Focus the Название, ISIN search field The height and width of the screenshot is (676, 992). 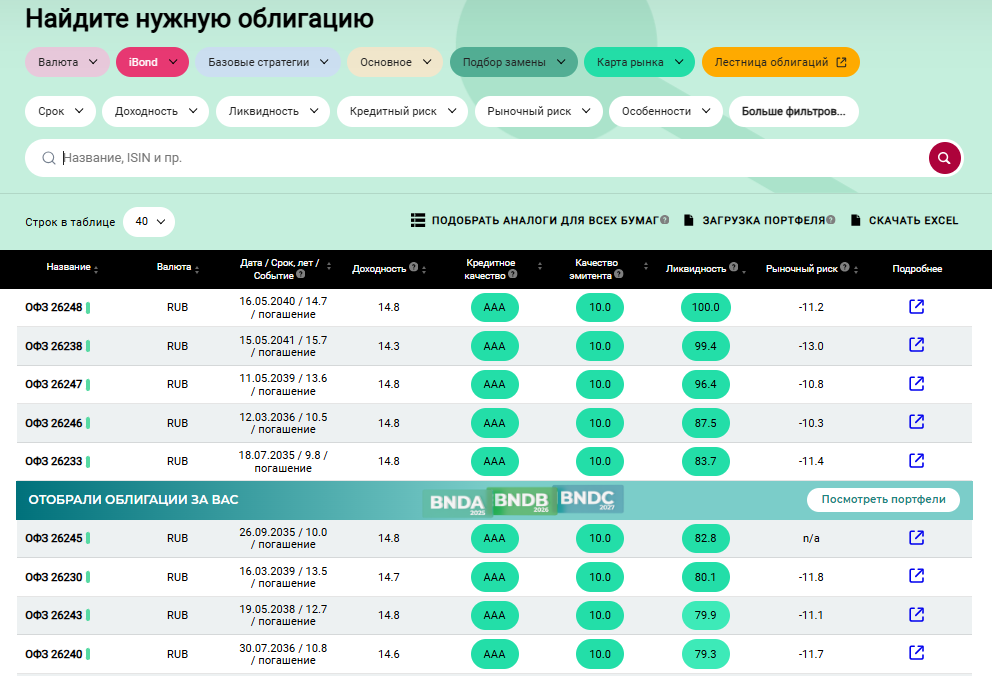click(480, 158)
